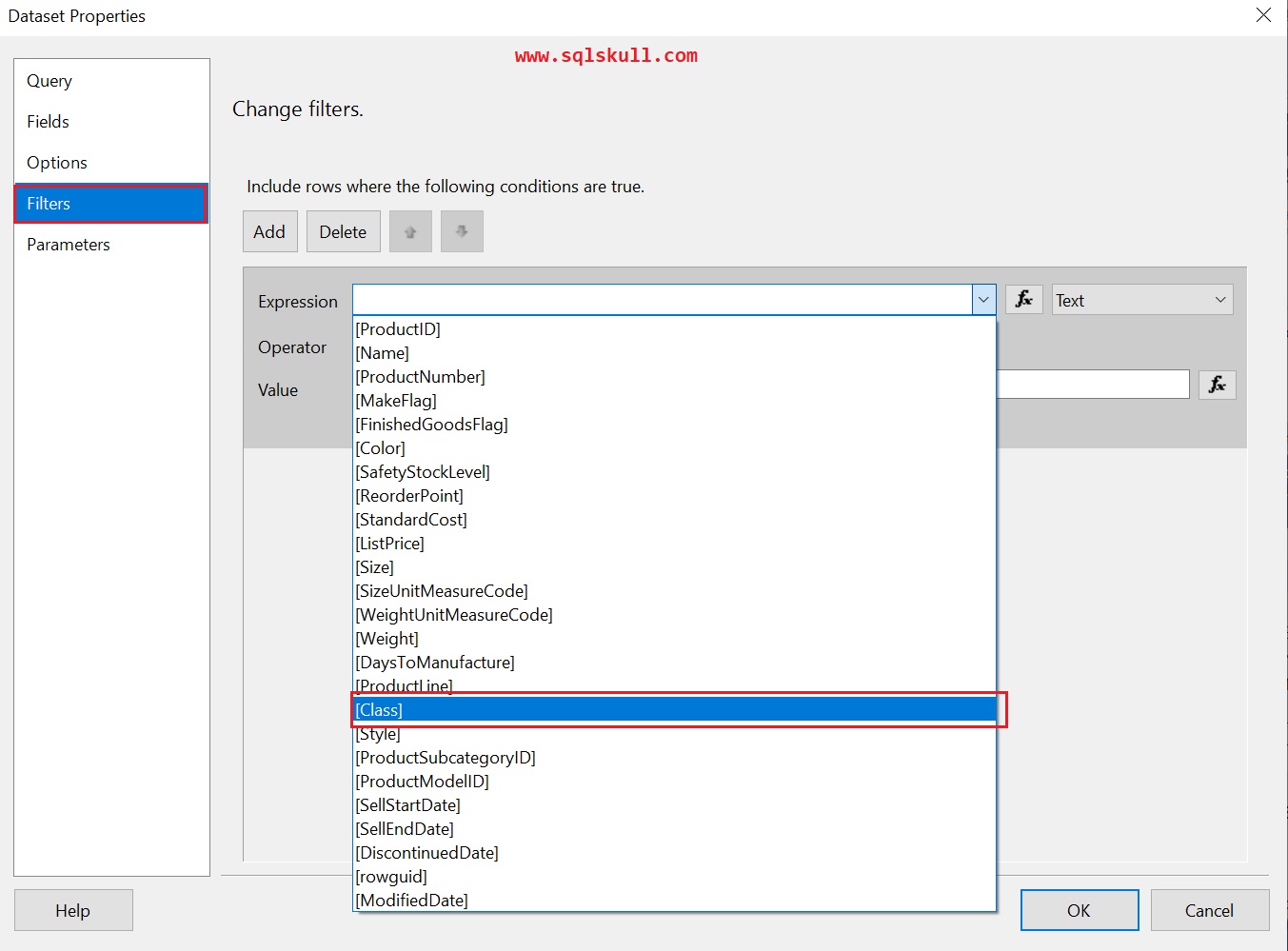Screen dimensions: 1288x951
Task: Click the Expression combo box dropdown arrow
Action: 982,299
